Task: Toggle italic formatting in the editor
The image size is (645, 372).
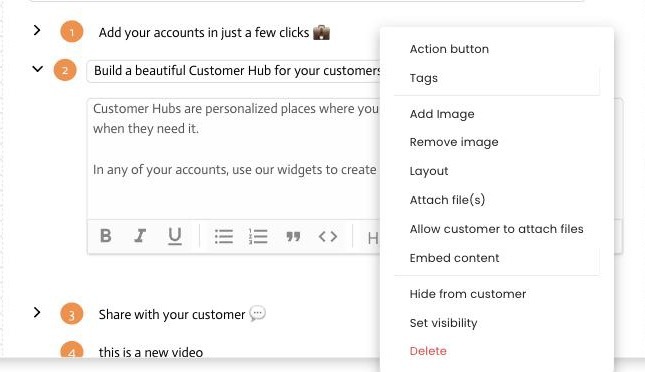Action: click(140, 236)
